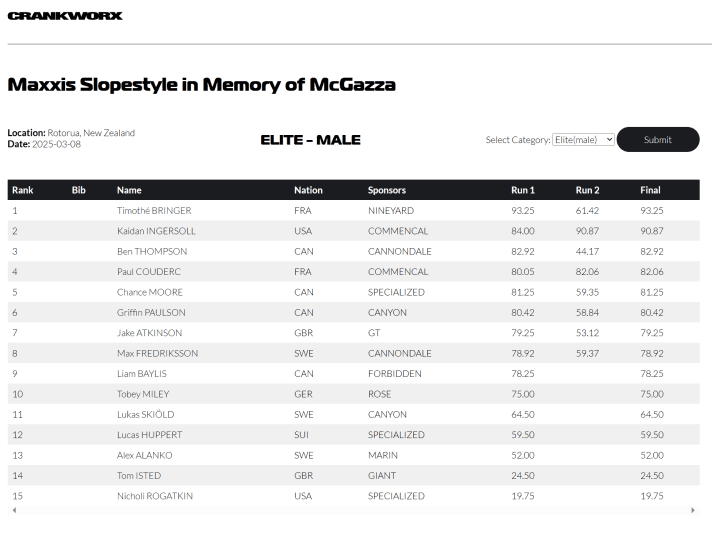Image resolution: width=712 pixels, height=540 pixels.
Task: Click the Name column header
Action: coord(129,190)
